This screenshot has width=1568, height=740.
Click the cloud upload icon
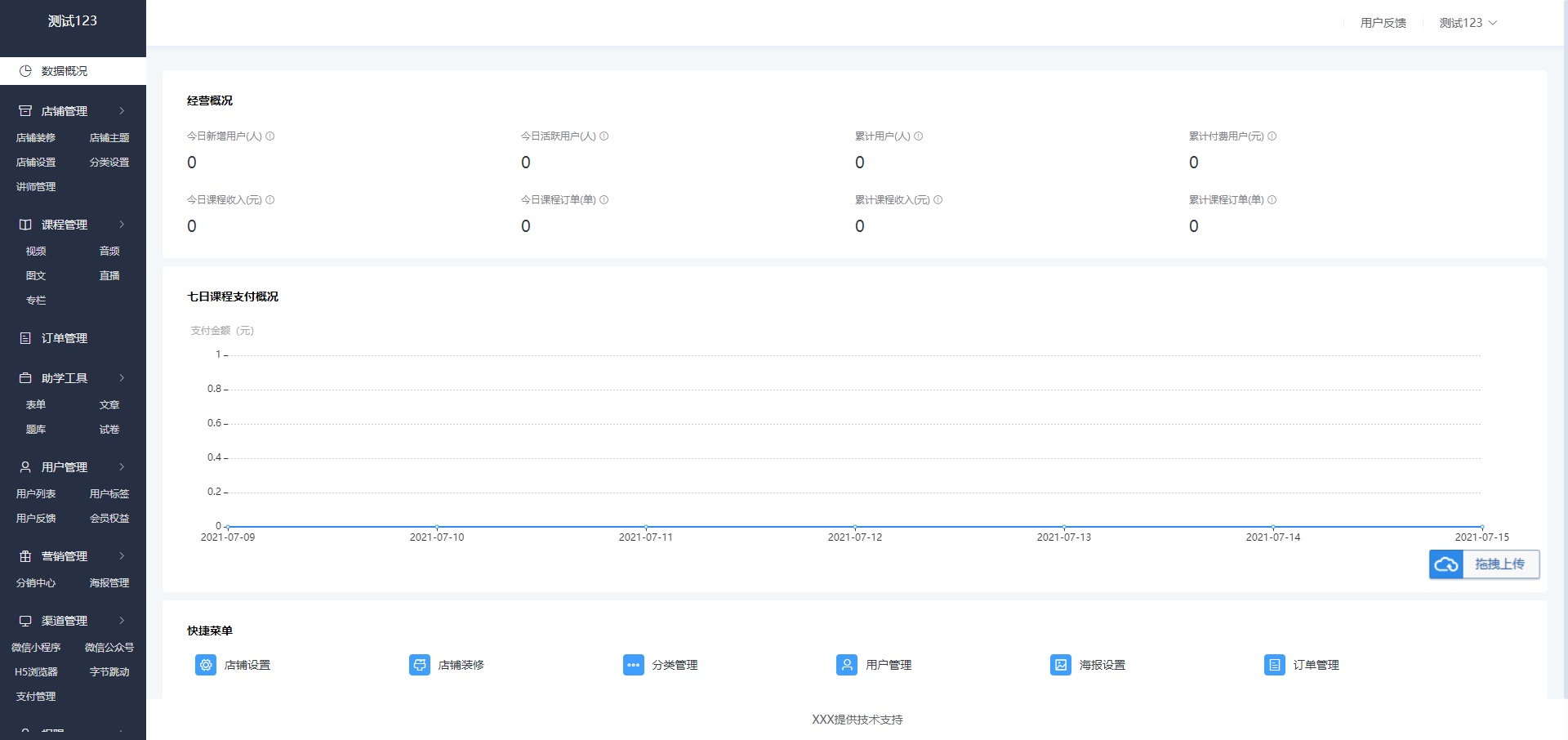pyautogui.click(x=1446, y=564)
